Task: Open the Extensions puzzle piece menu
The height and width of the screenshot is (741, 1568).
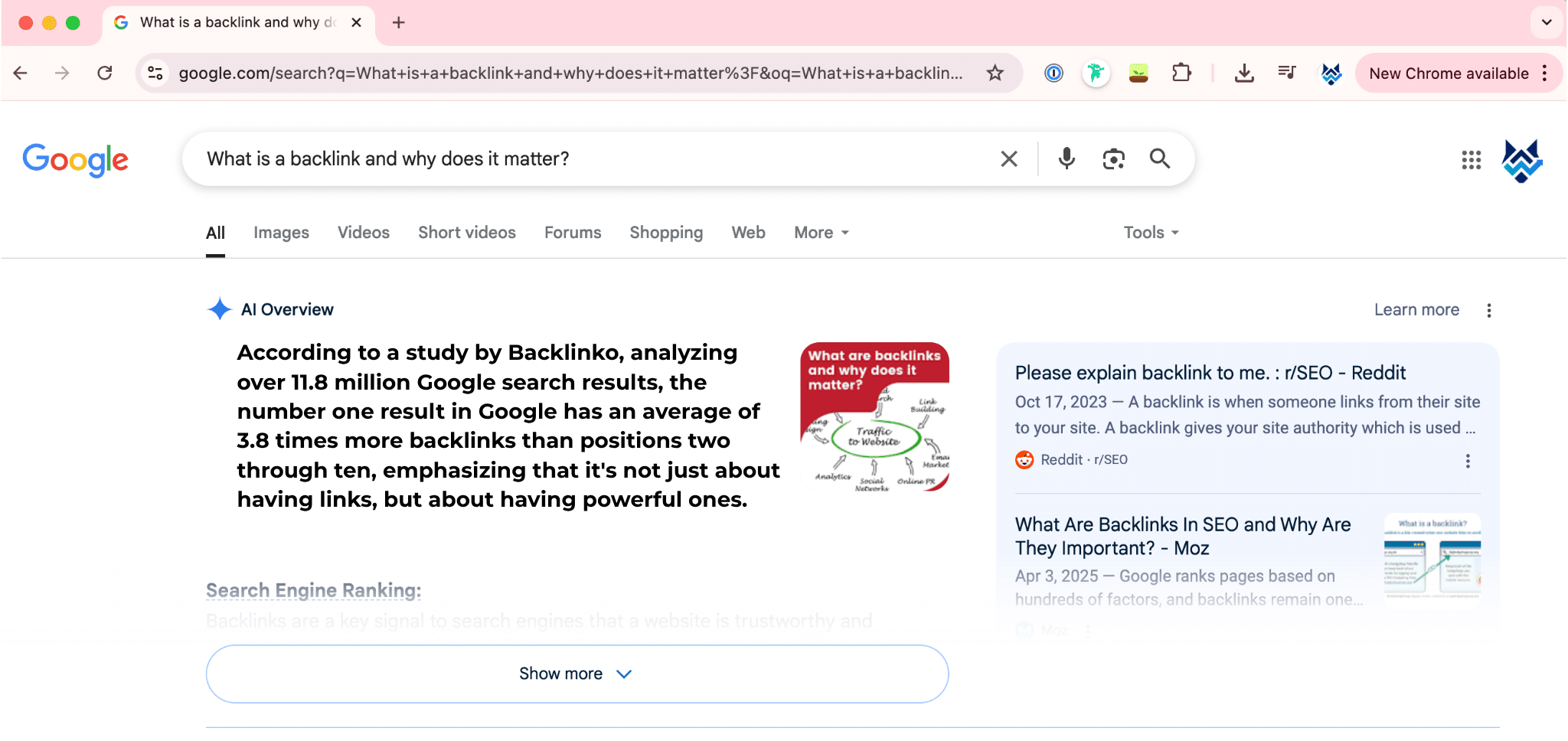Action: (x=1181, y=73)
